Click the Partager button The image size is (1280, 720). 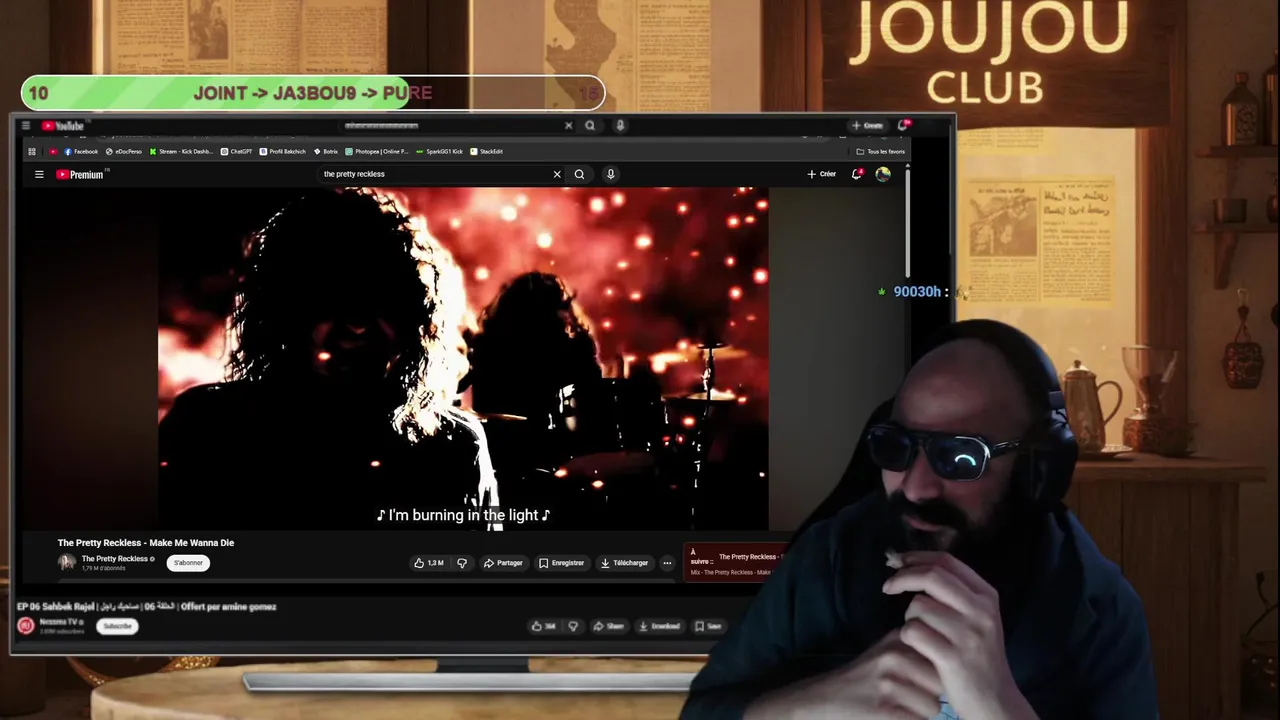coord(503,563)
